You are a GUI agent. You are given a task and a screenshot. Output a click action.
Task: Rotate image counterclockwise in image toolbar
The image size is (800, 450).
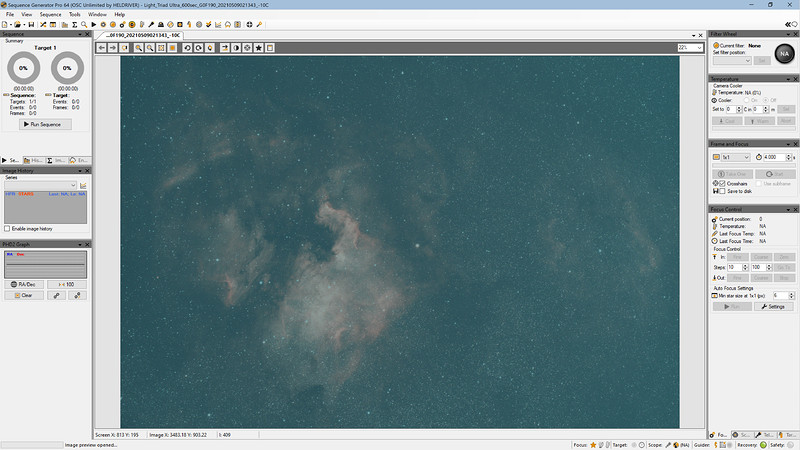pyautogui.click(x=187, y=47)
